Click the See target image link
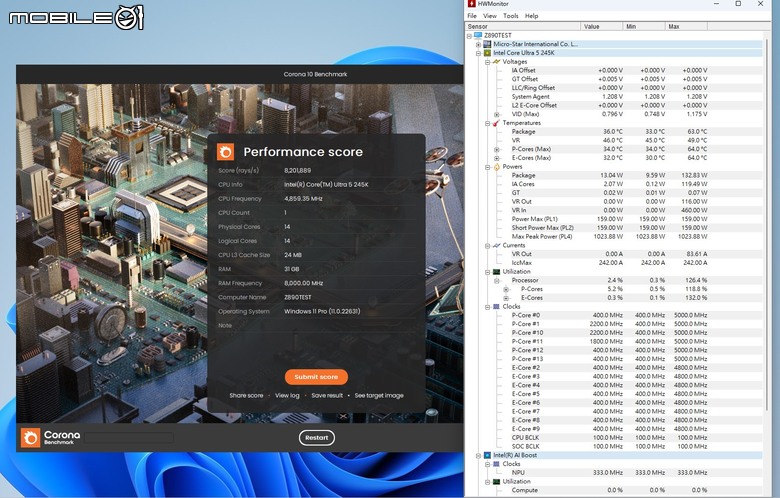 point(379,396)
